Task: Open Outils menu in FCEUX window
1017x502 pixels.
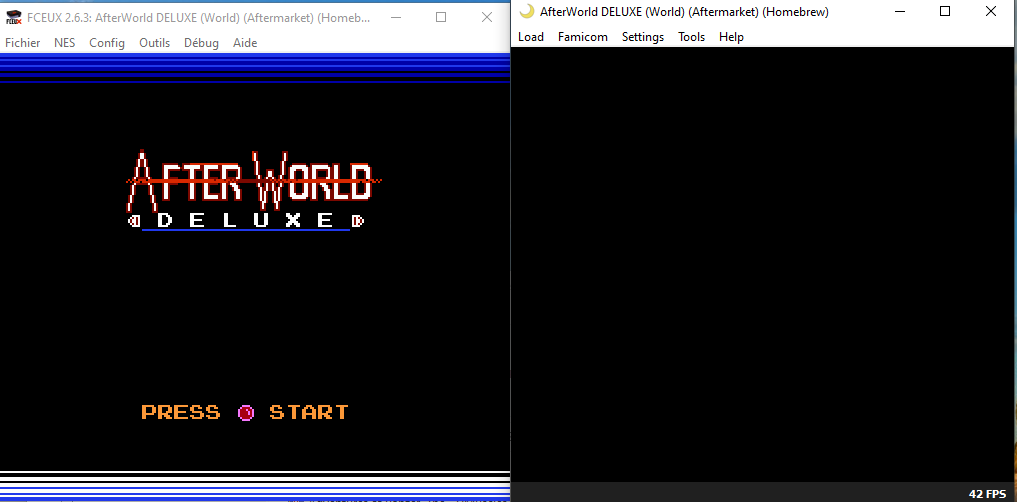Action: 154,43
